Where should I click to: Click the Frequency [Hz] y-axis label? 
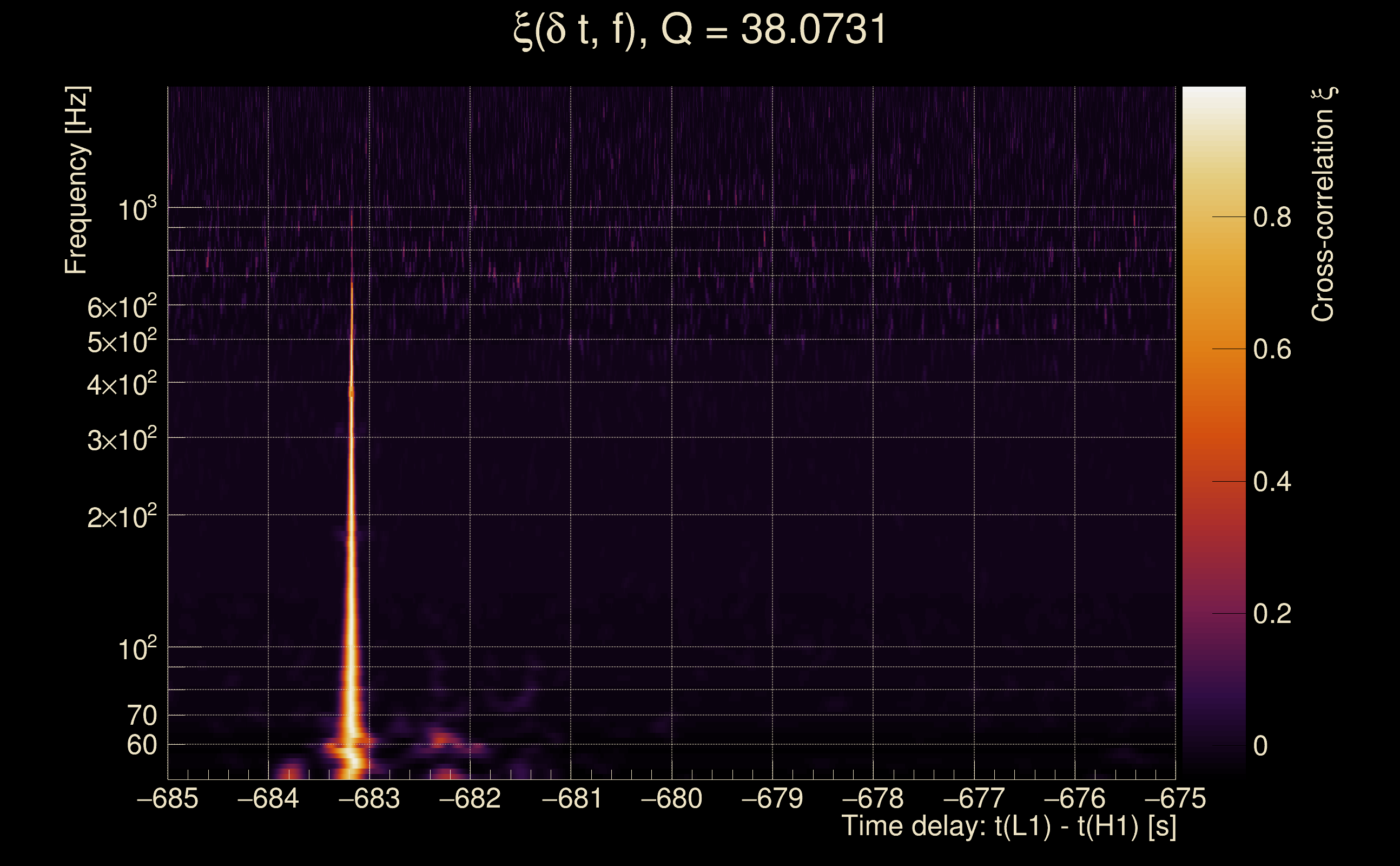pos(76,180)
